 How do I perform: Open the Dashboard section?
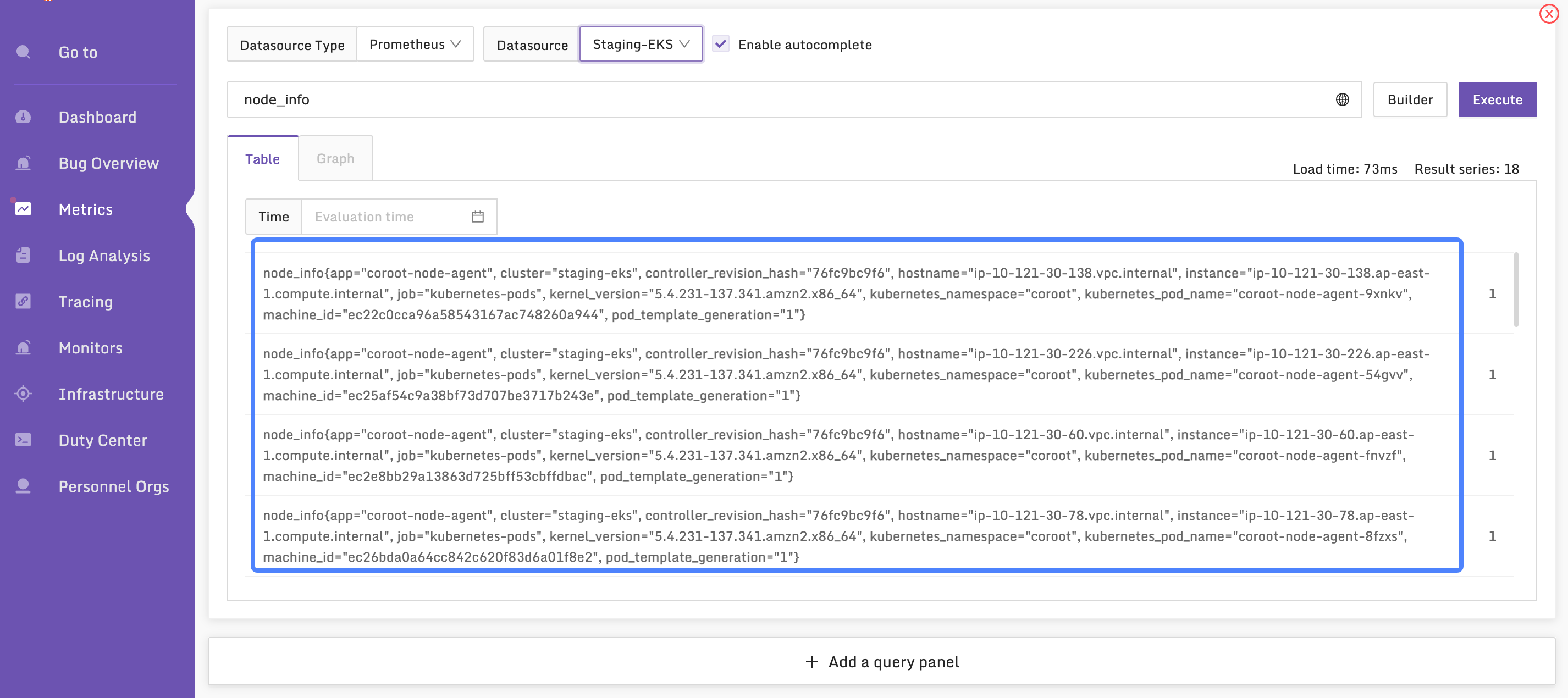point(97,117)
